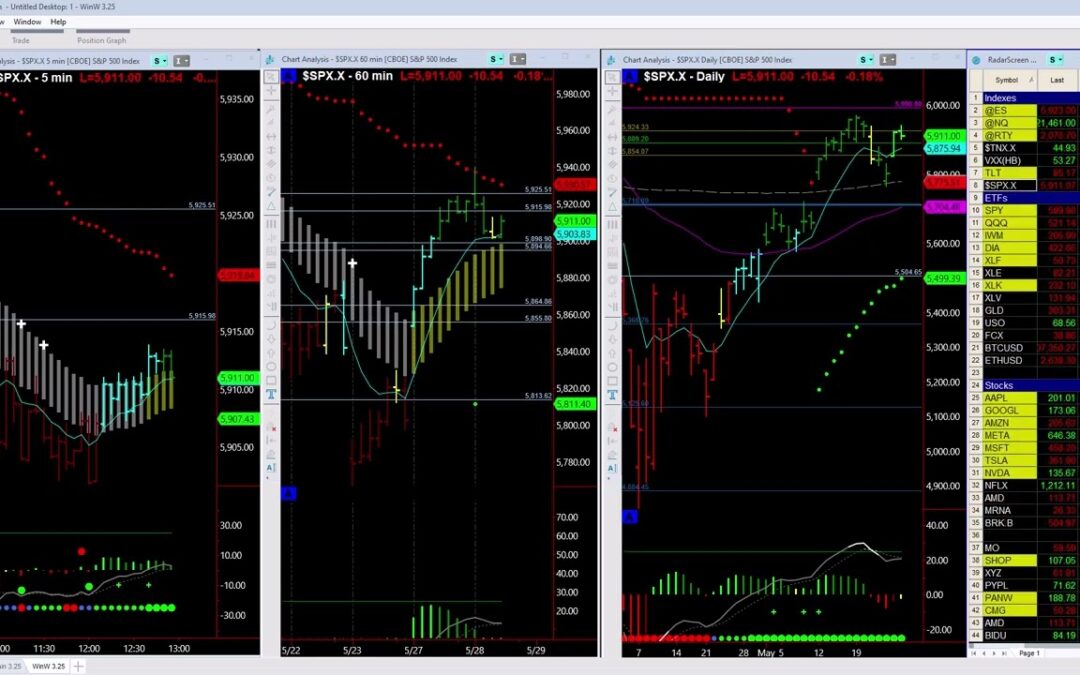The image size is (1080, 675).
Task: Open the Help menu
Action: pyautogui.click(x=58, y=21)
